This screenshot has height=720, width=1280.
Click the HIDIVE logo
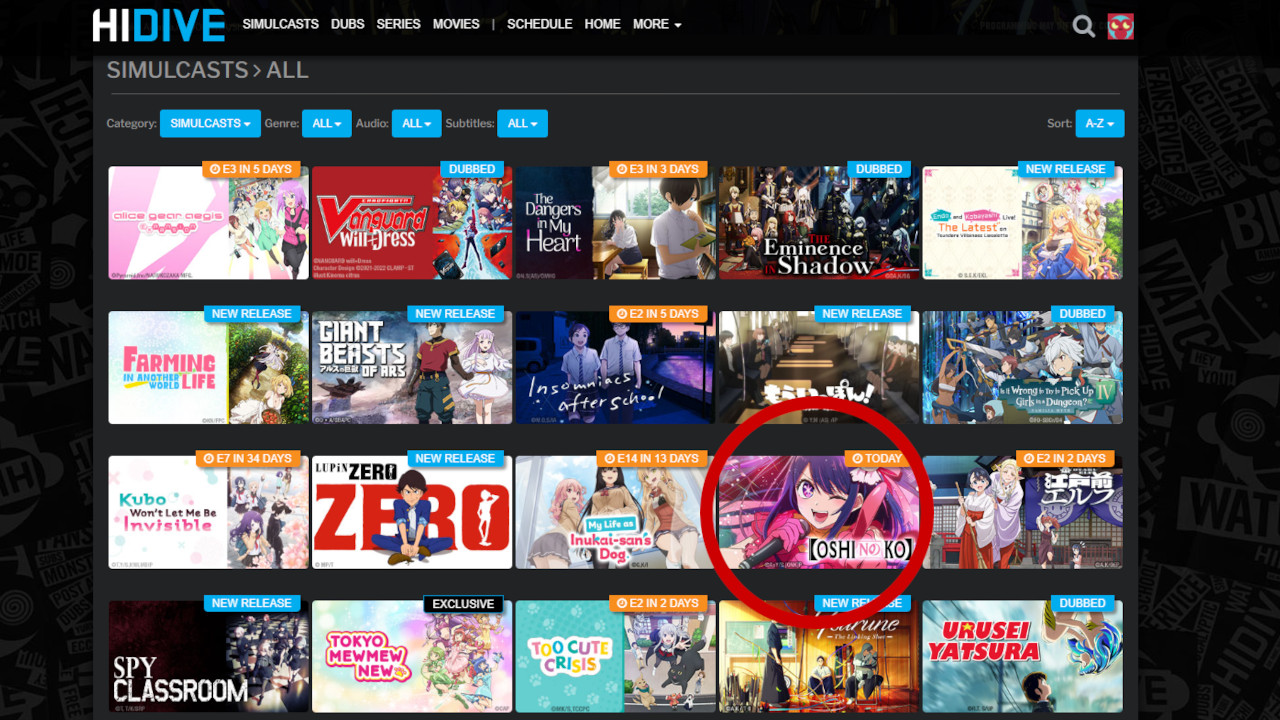tap(158, 25)
